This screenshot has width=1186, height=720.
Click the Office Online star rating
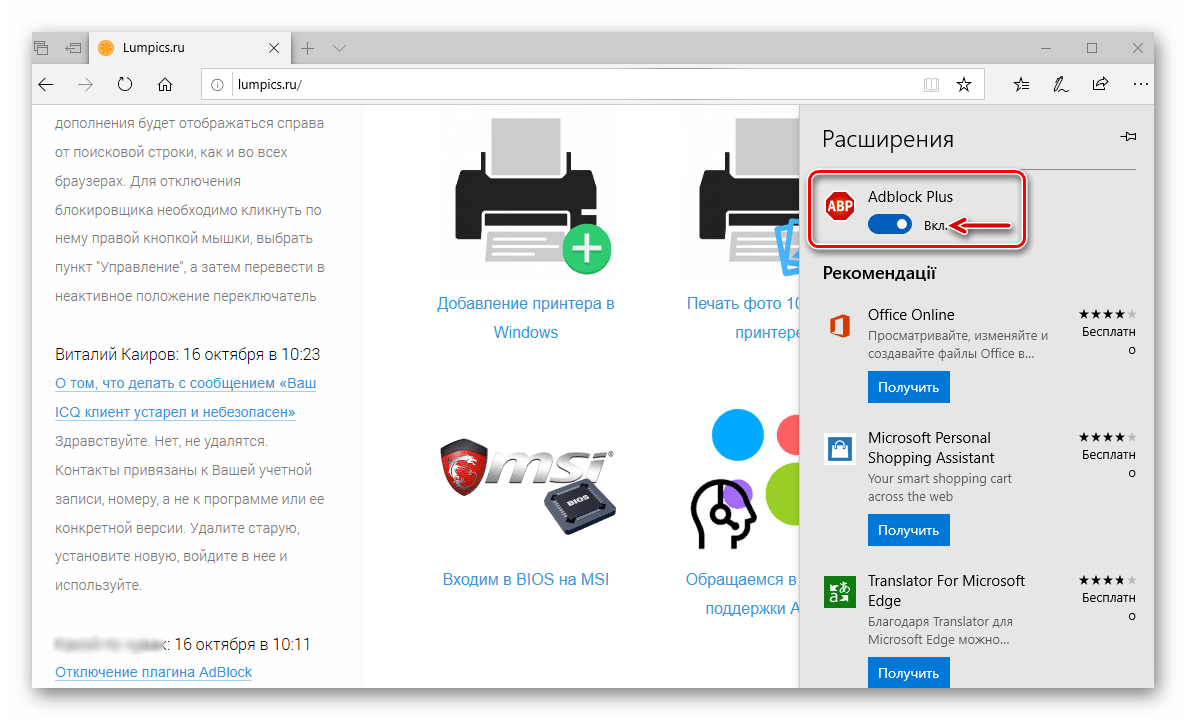pos(1107,315)
